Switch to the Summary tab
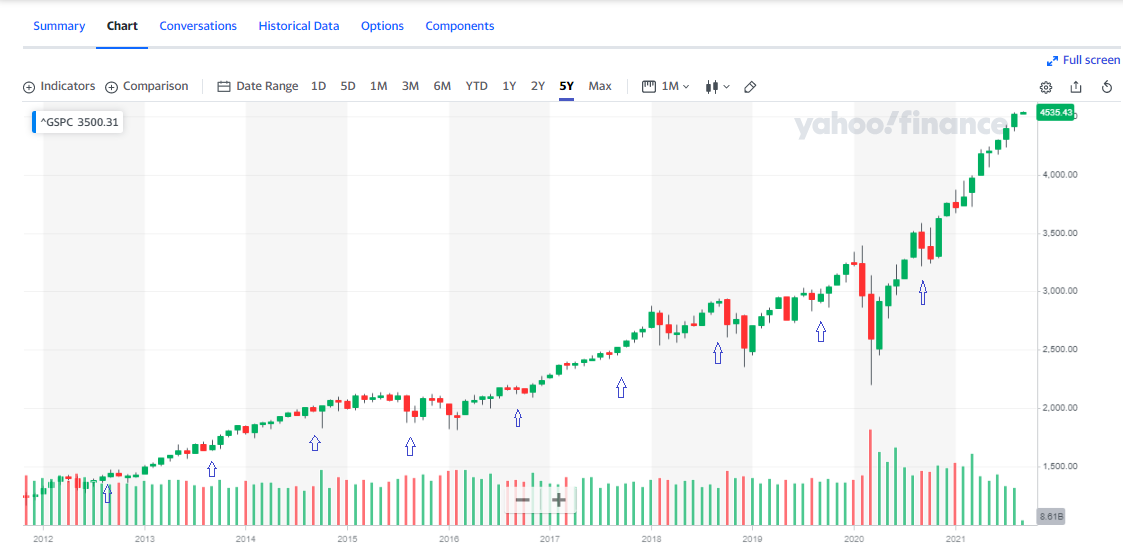 (59, 26)
